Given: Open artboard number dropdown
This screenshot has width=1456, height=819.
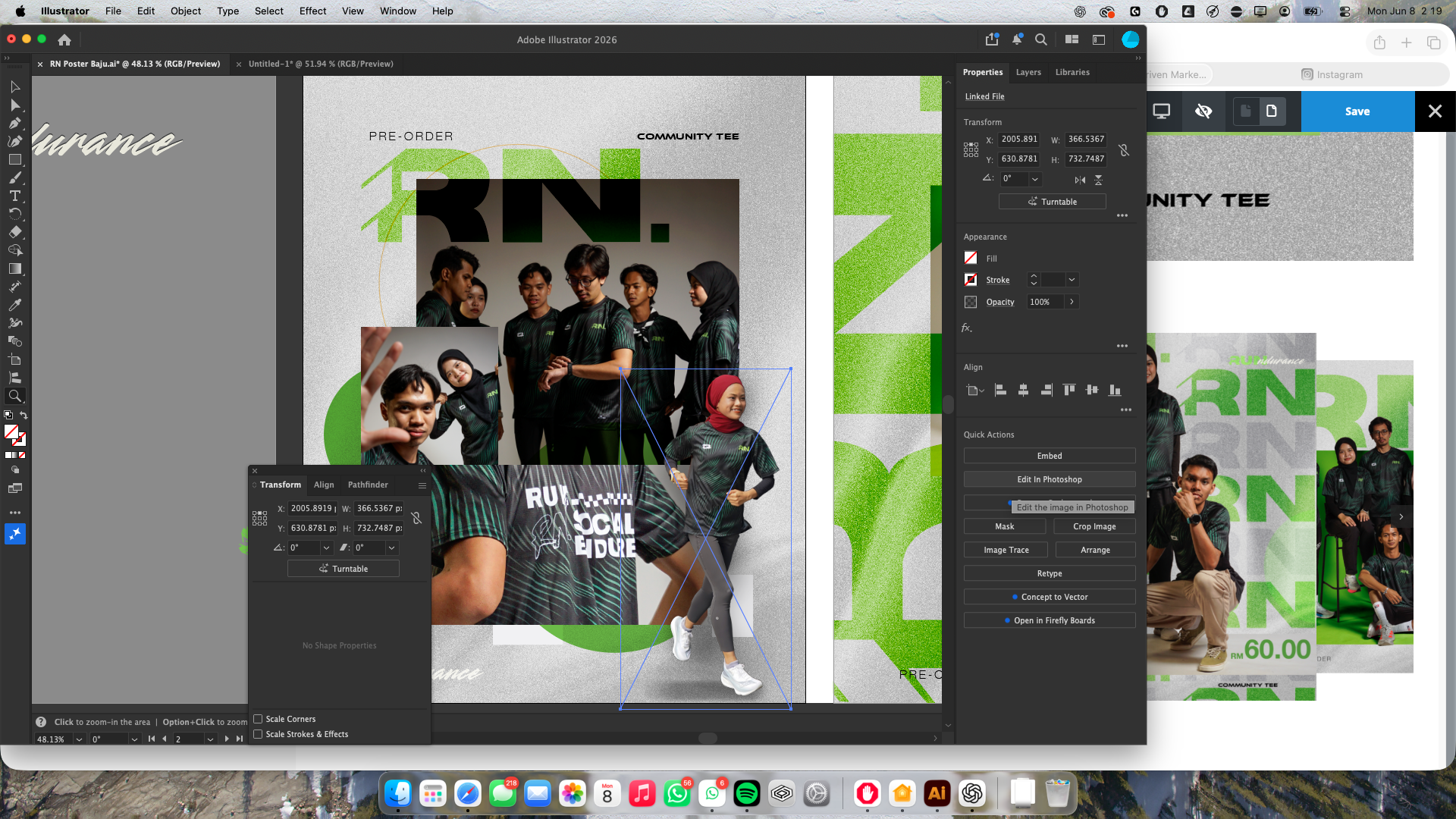Looking at the screenshot, I should click(x=210, y=739).
